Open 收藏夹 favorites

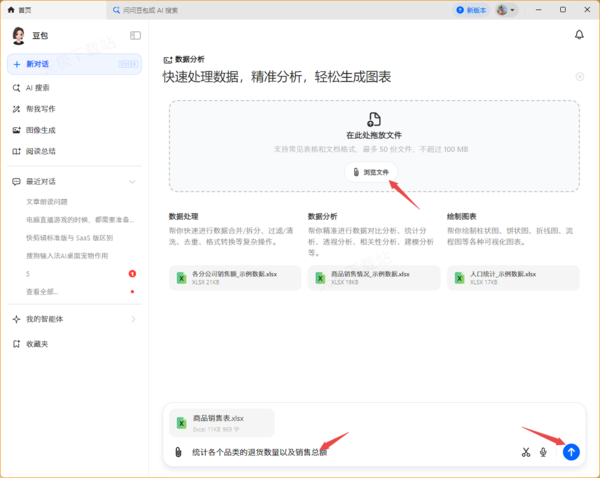[x=37, y=344]
